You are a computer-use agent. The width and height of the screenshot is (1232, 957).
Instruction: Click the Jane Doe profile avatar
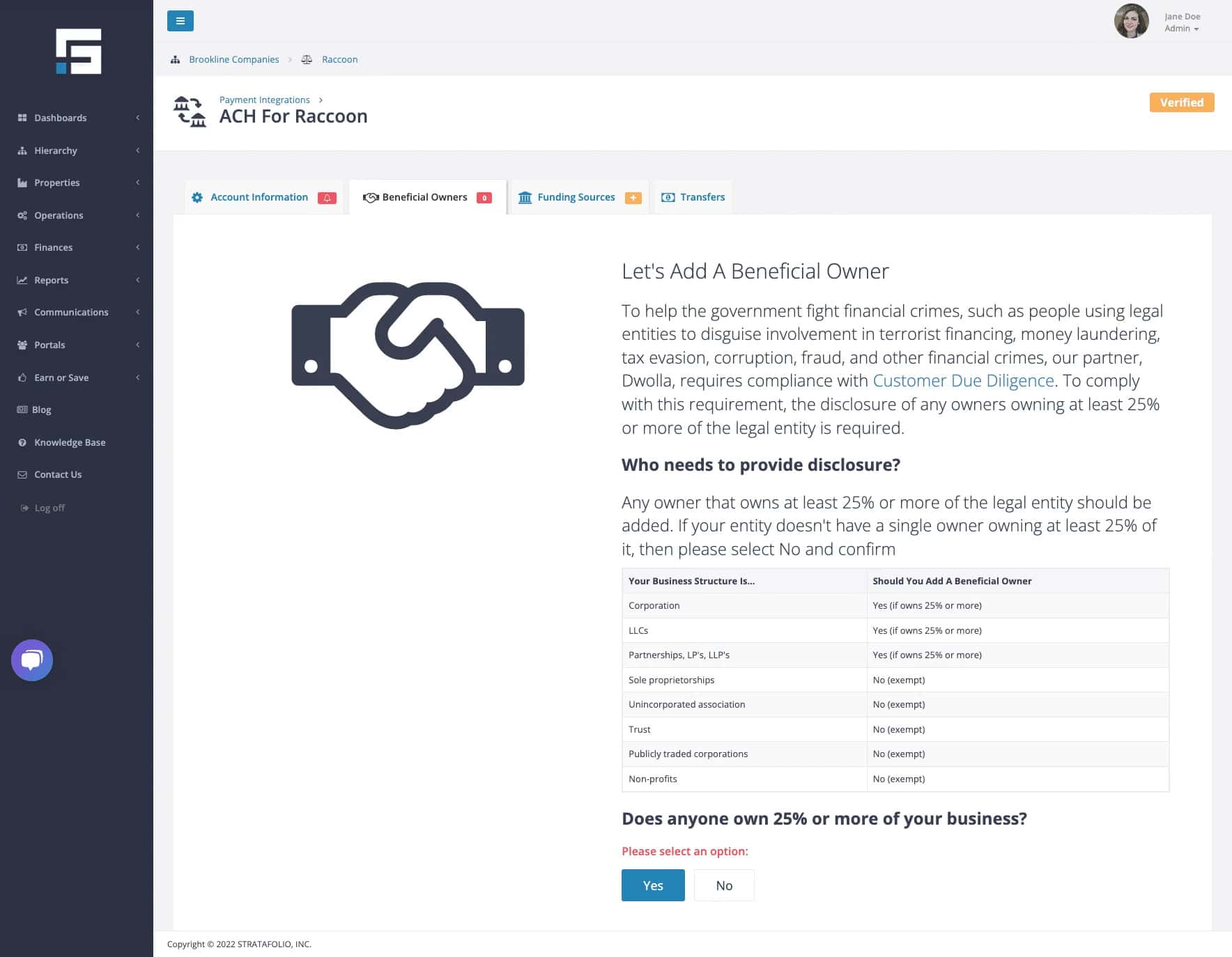[x=1130, y=22]
